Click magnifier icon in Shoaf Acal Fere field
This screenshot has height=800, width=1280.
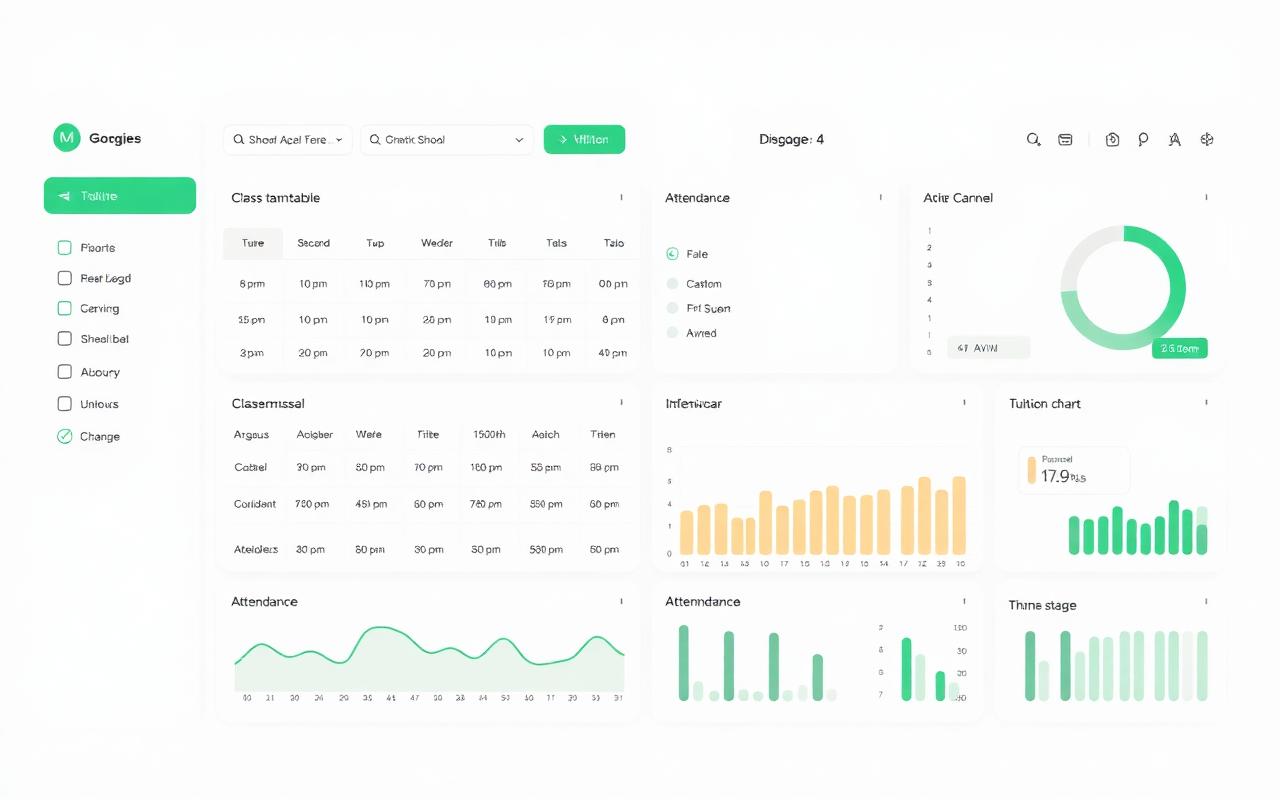coord(239,140)
